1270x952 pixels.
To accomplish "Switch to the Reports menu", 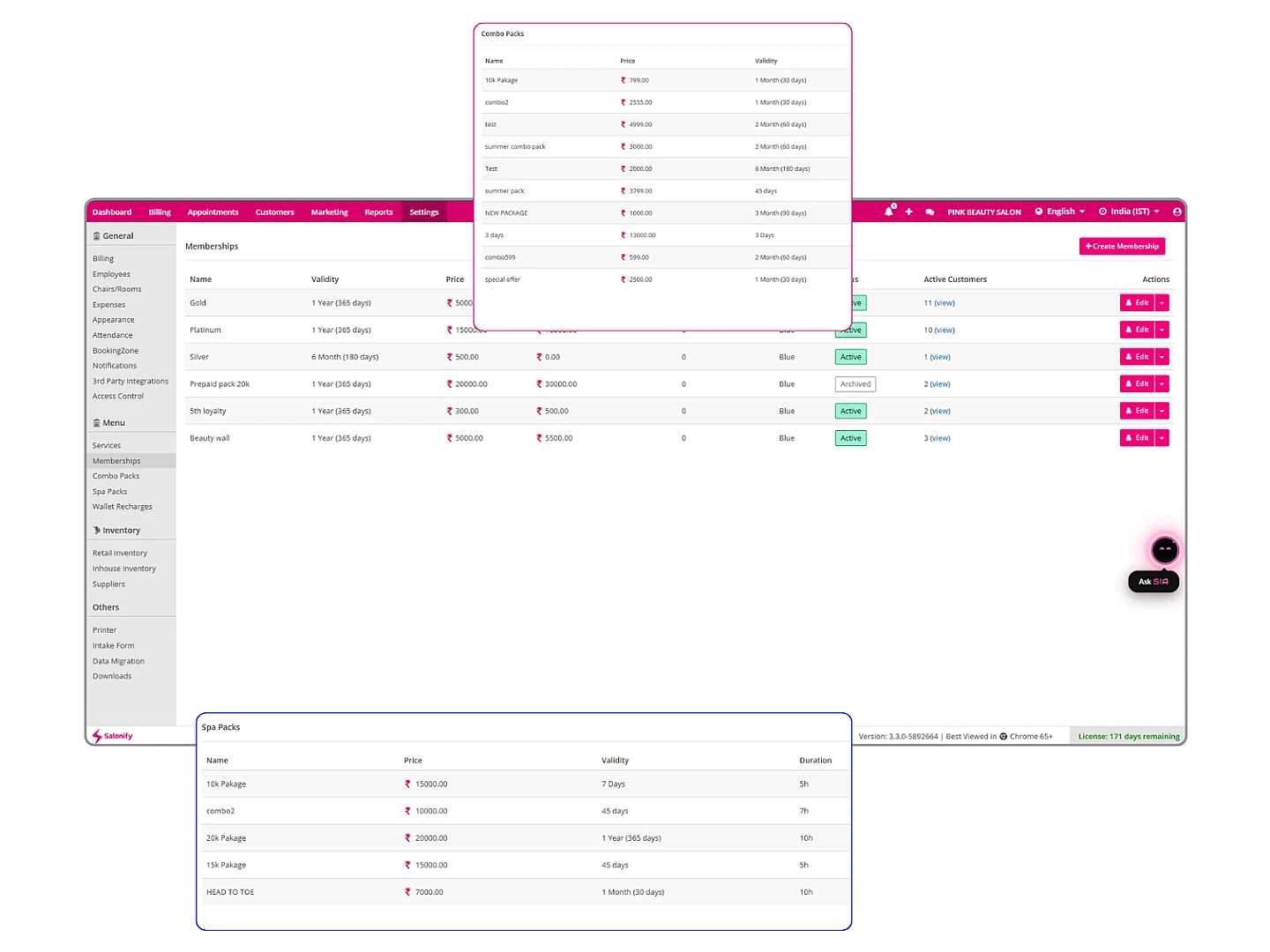I will (378, 212).
